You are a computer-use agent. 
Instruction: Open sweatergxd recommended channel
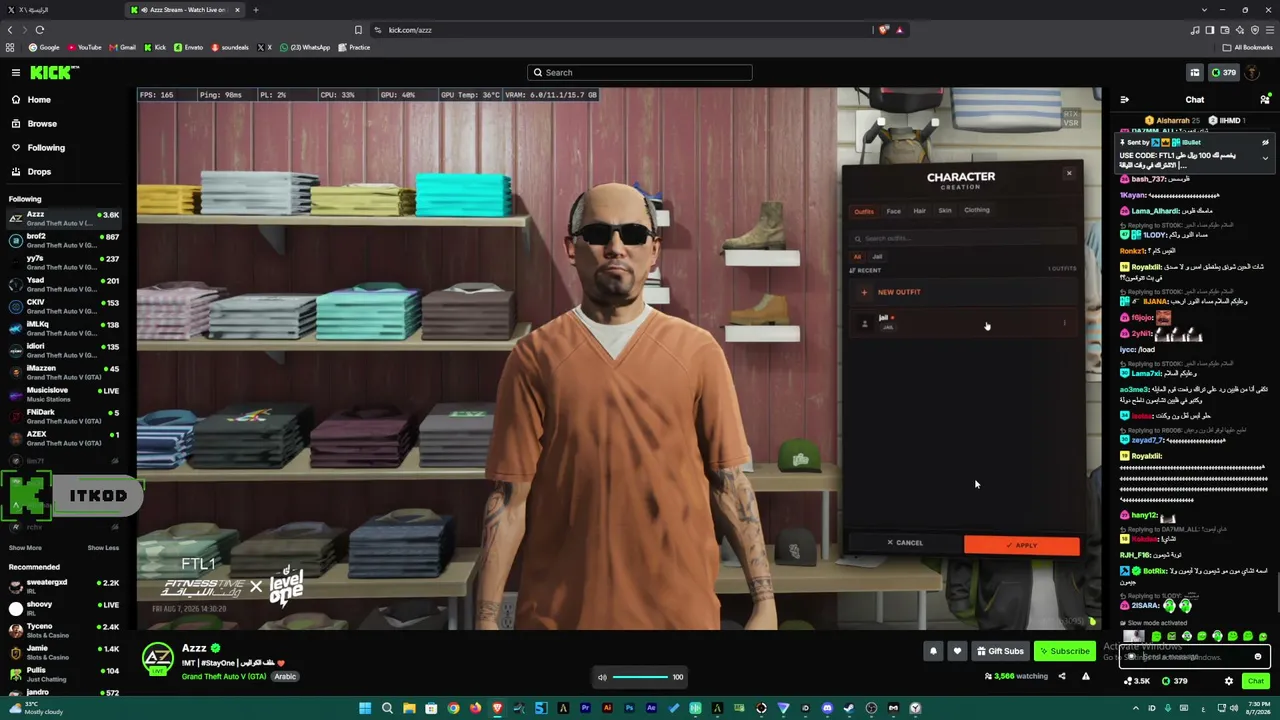[x=65, y=585]
